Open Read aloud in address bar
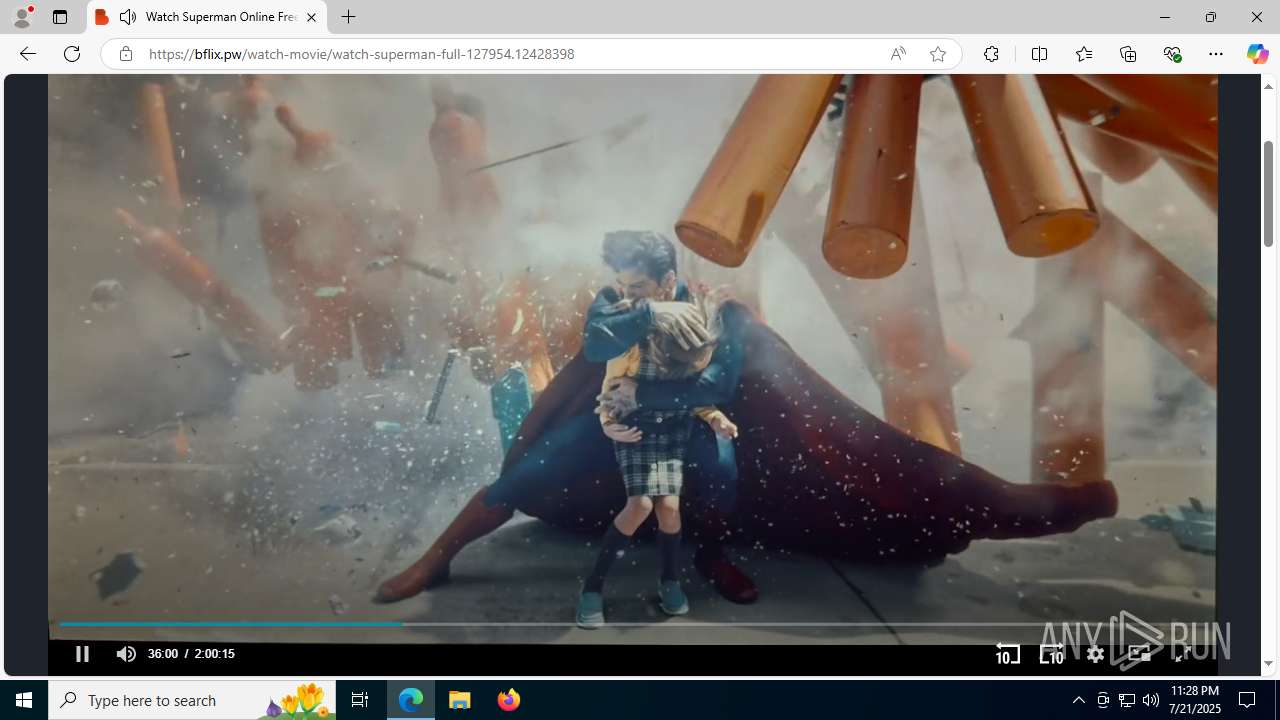The width and height of the screenshot is (1280, 720). click(898, 54)
